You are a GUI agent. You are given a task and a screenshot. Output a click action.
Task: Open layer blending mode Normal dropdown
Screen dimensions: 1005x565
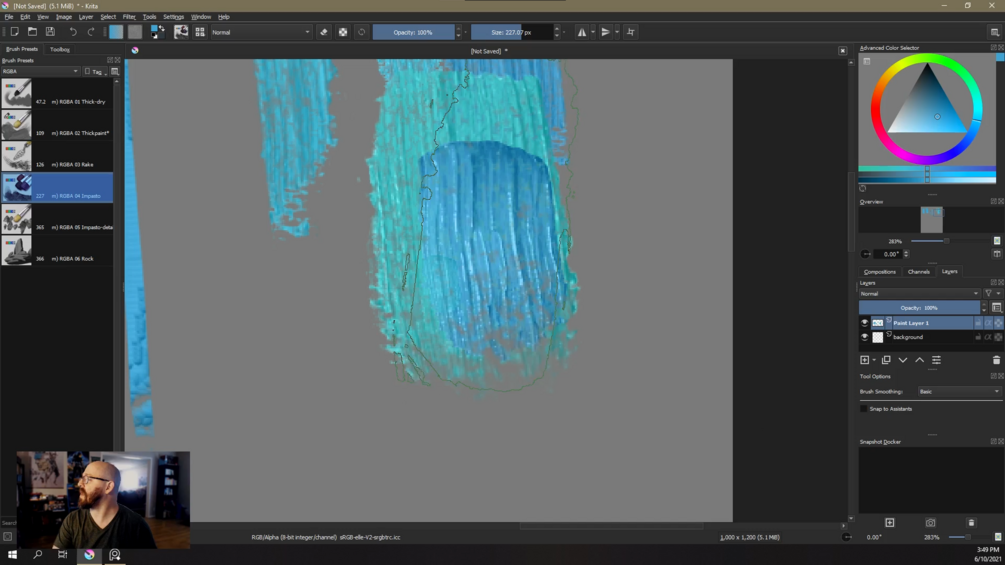pyautogui.click(x=920, y=294)
